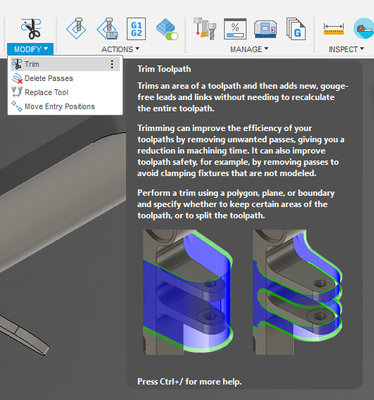This screenshot has height=400, width=374.
Task: Click the three-dot options next to Trim
Action: click(x=112, y=64)
